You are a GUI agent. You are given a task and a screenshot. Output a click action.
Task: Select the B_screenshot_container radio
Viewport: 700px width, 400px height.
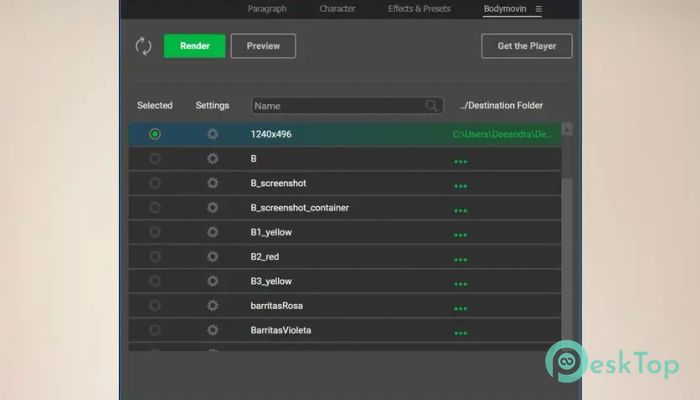155,208
